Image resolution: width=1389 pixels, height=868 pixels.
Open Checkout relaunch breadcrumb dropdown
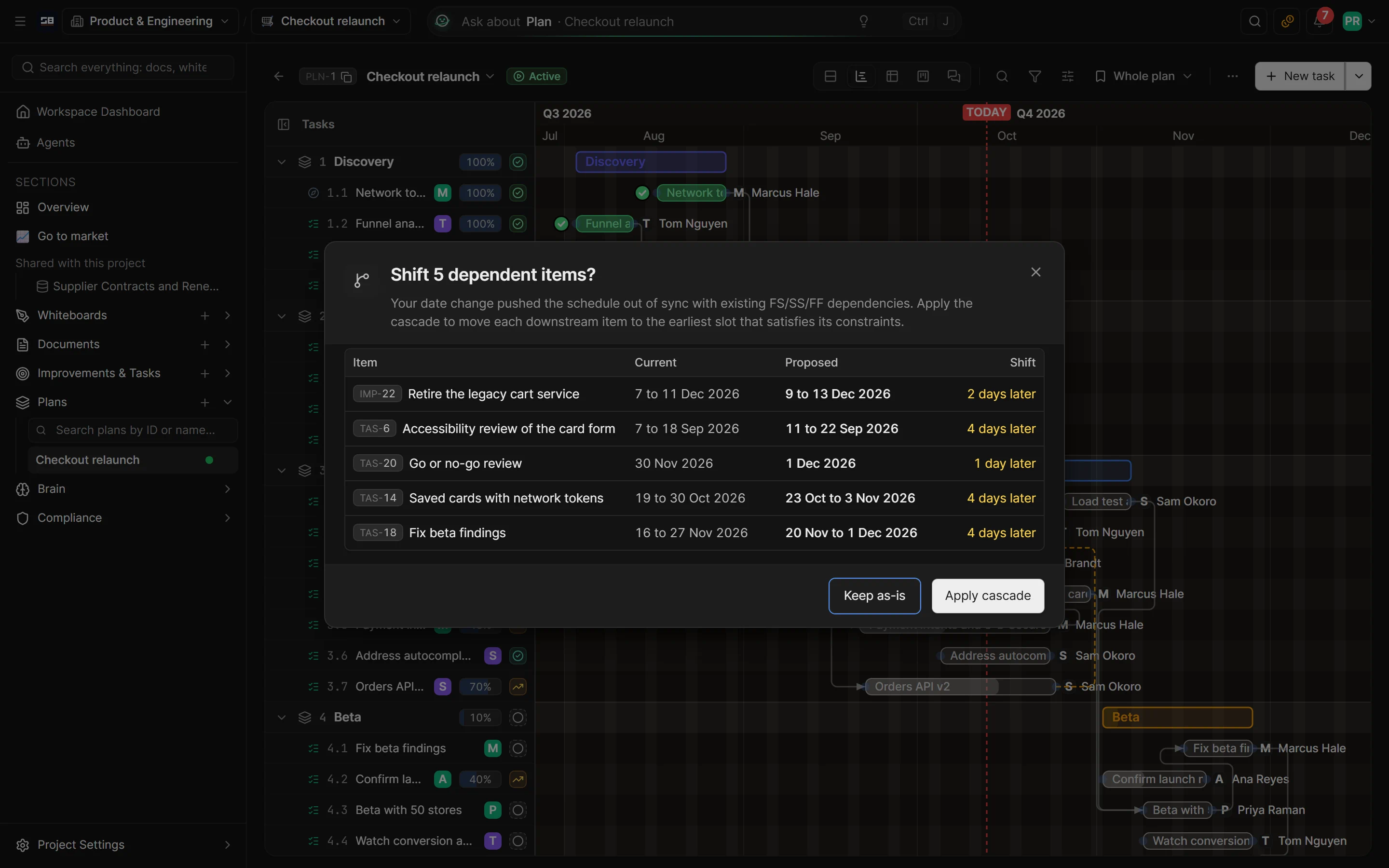[x=330, y=21]
